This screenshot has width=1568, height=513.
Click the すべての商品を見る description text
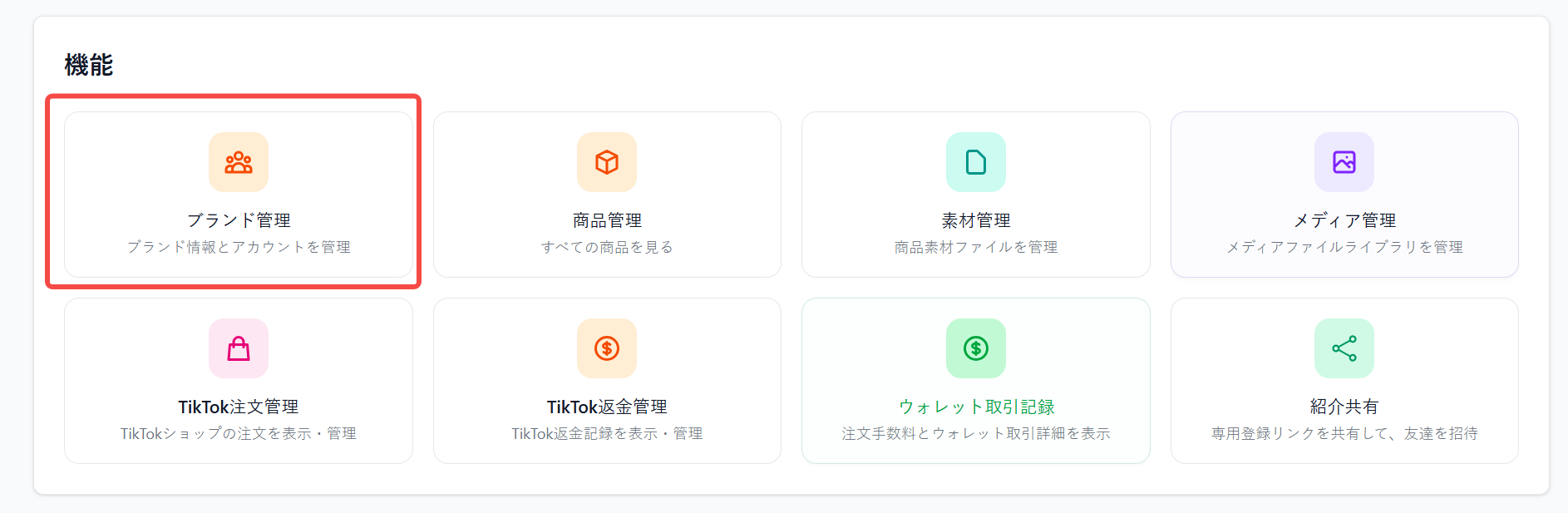(606, 247)
